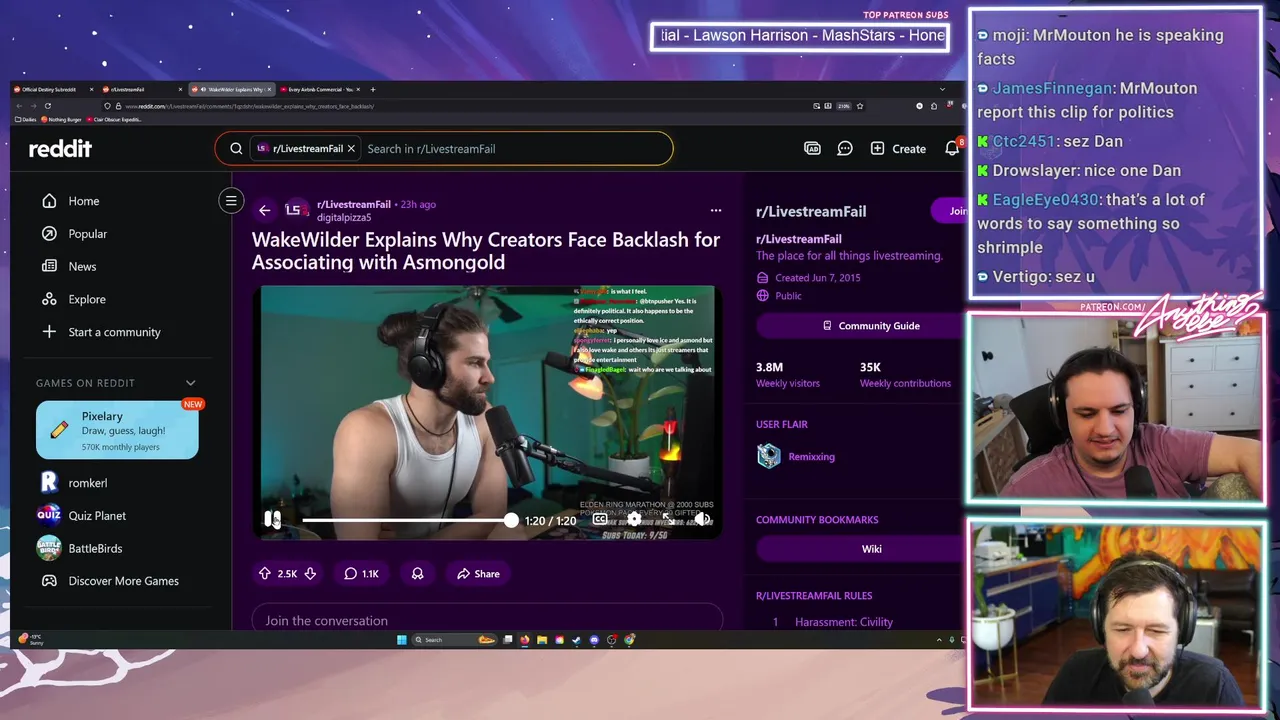Share the post

click(478, 574)
